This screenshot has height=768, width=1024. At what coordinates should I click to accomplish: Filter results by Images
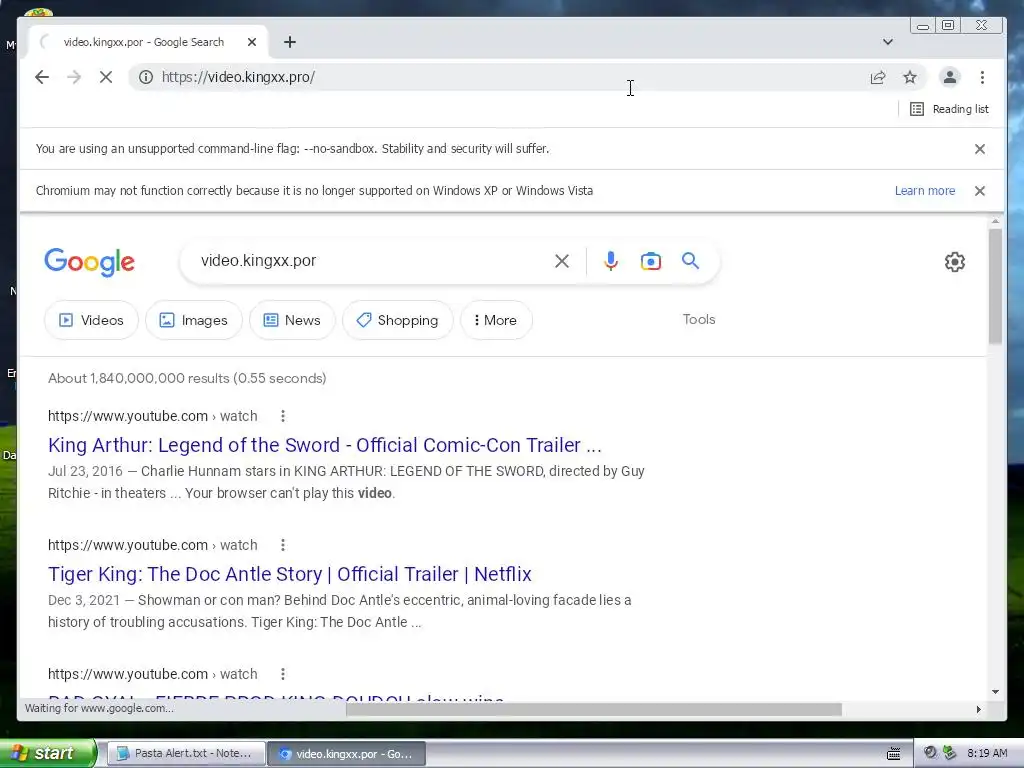click(x=194, y=320)
